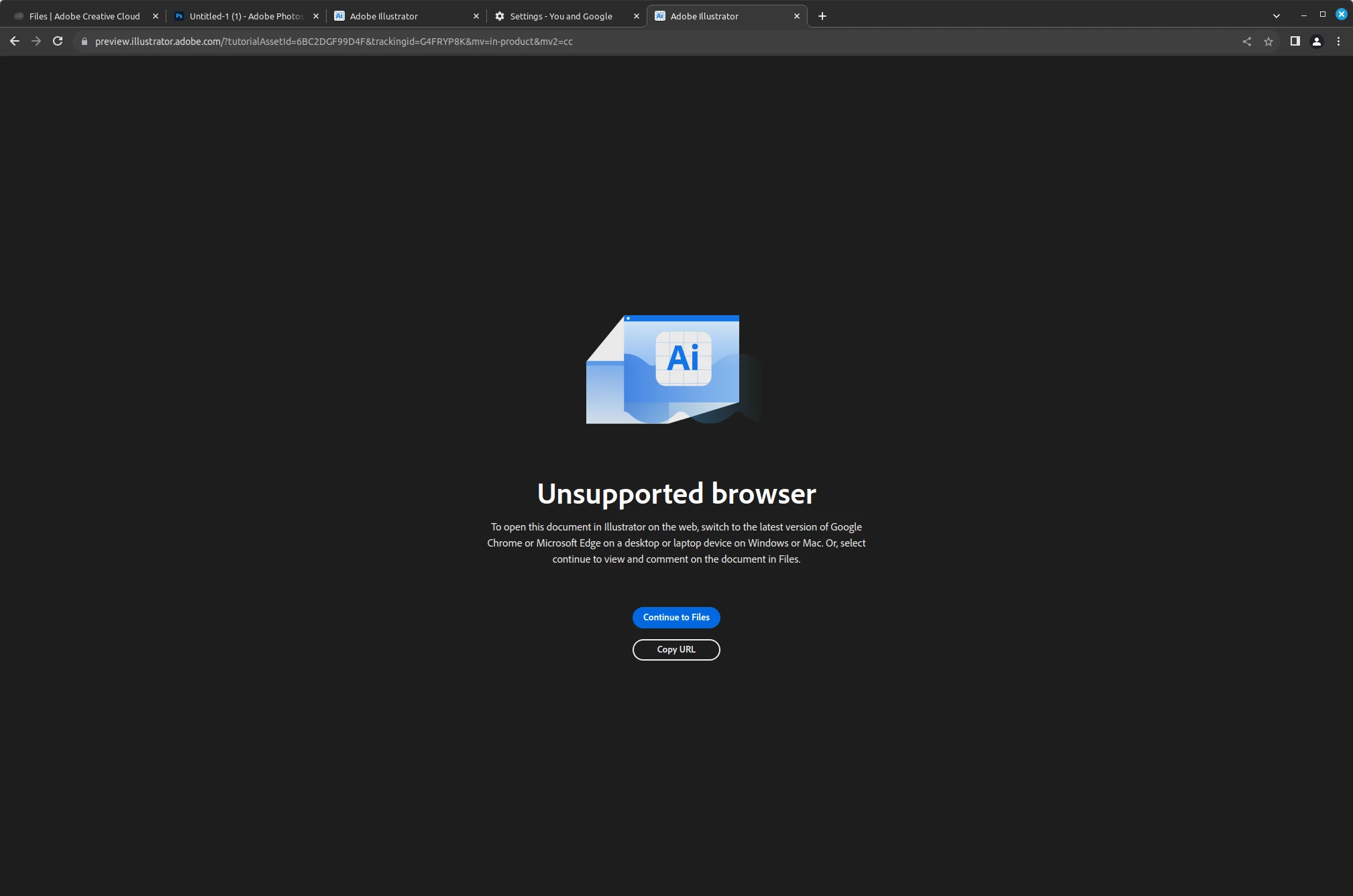This screenshot has width=1353, height=896.
Task: Close the Photoshop tab
Action: (x=316, y=16)
